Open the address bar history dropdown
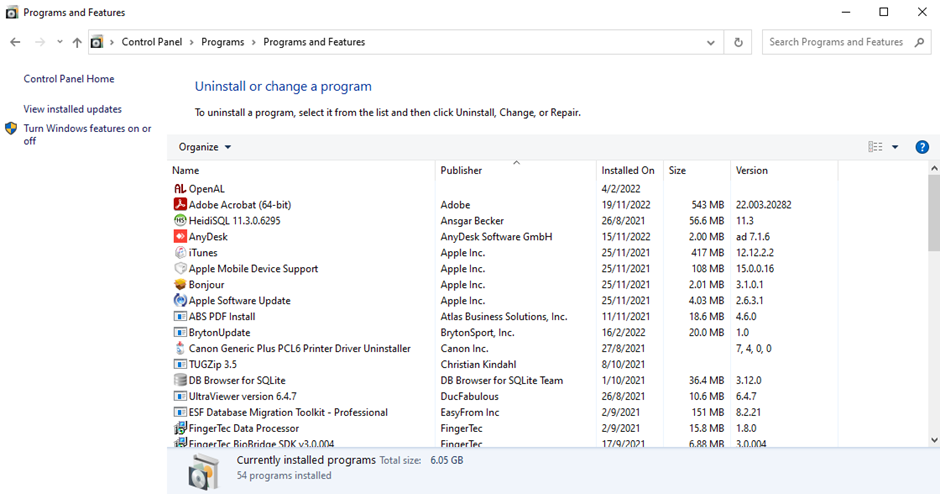 [x=710, y=43]
